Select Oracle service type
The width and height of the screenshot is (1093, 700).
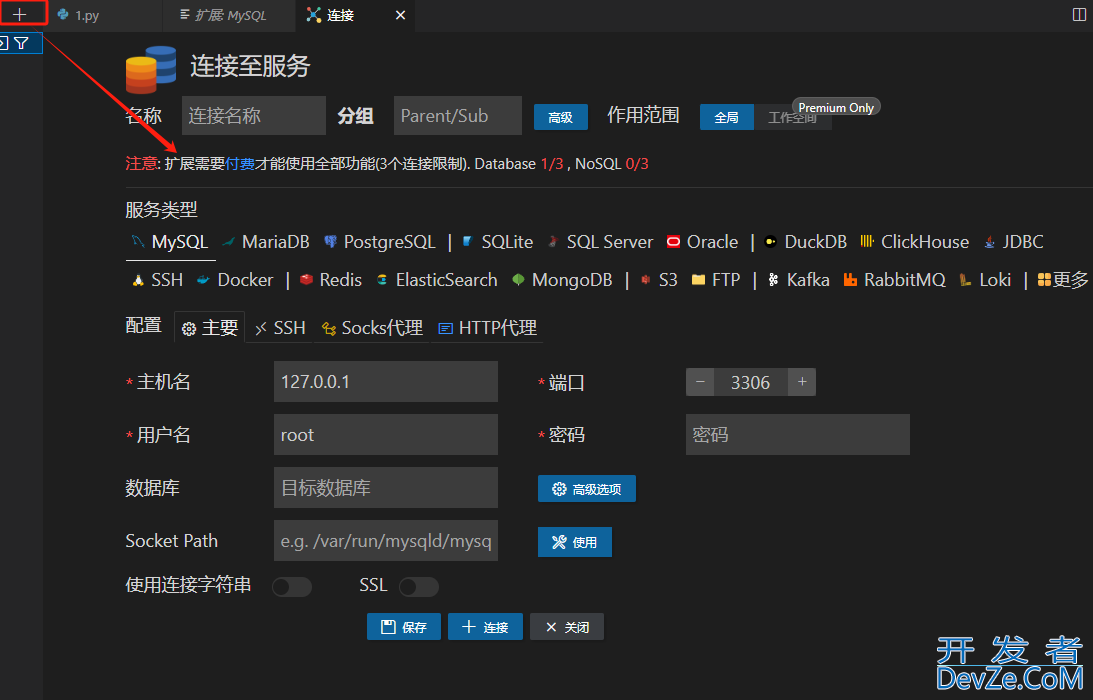tap(702, 242)
